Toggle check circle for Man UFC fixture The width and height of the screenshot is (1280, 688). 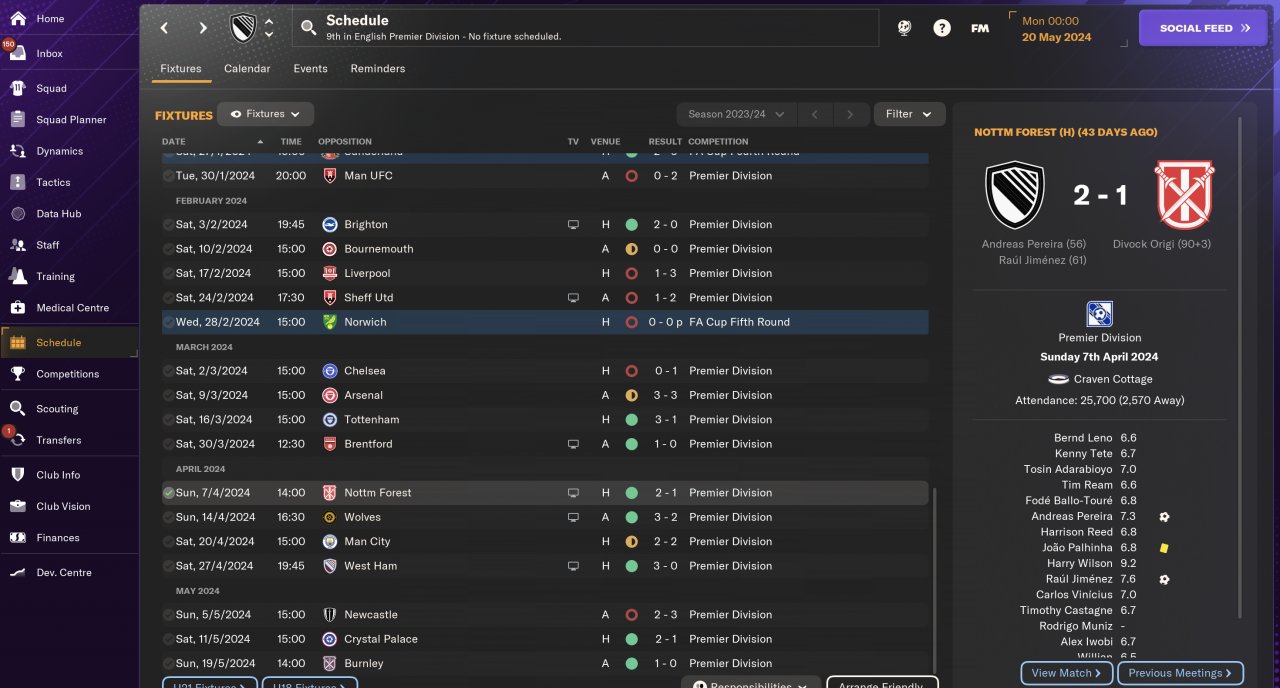point(168,176)
